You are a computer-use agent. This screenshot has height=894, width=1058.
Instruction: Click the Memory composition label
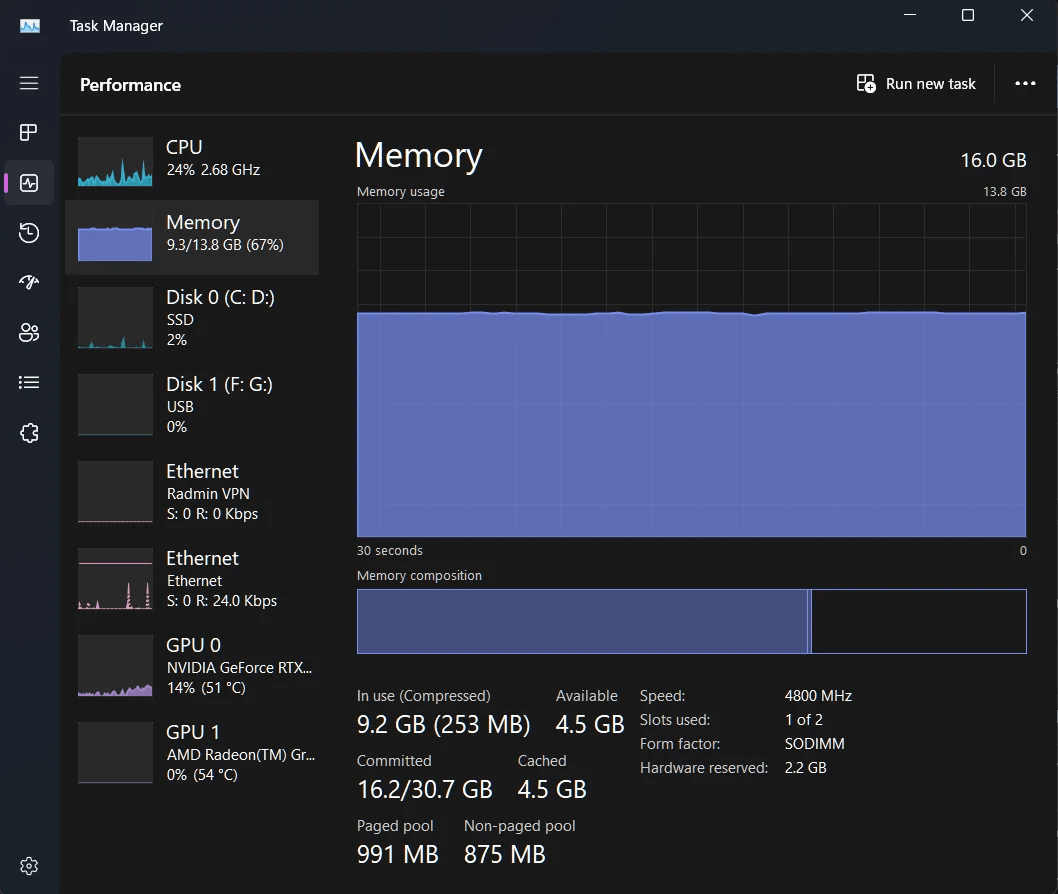[x=419, y=576]
